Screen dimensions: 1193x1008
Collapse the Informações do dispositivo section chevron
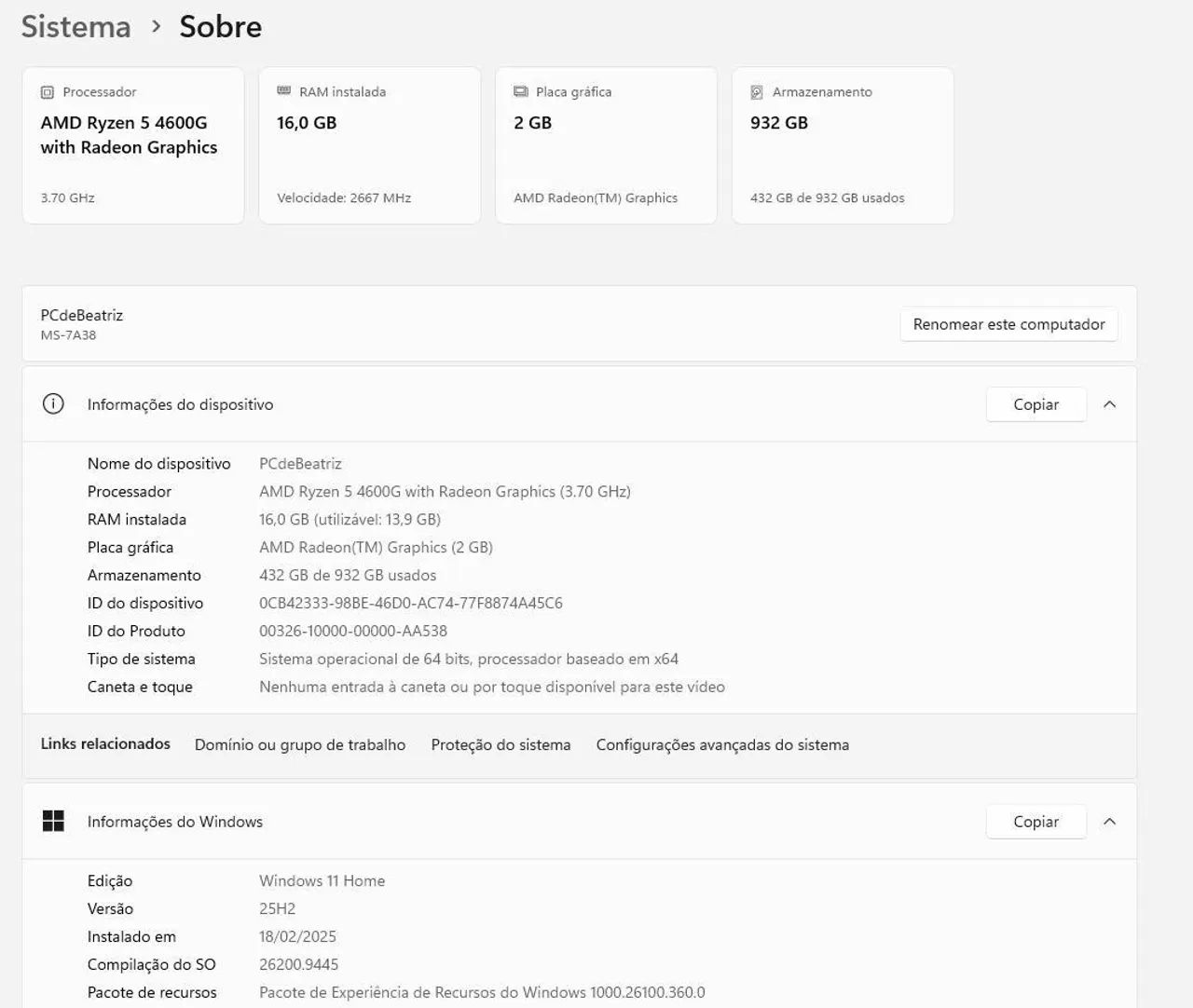[x=1109, y=404]
